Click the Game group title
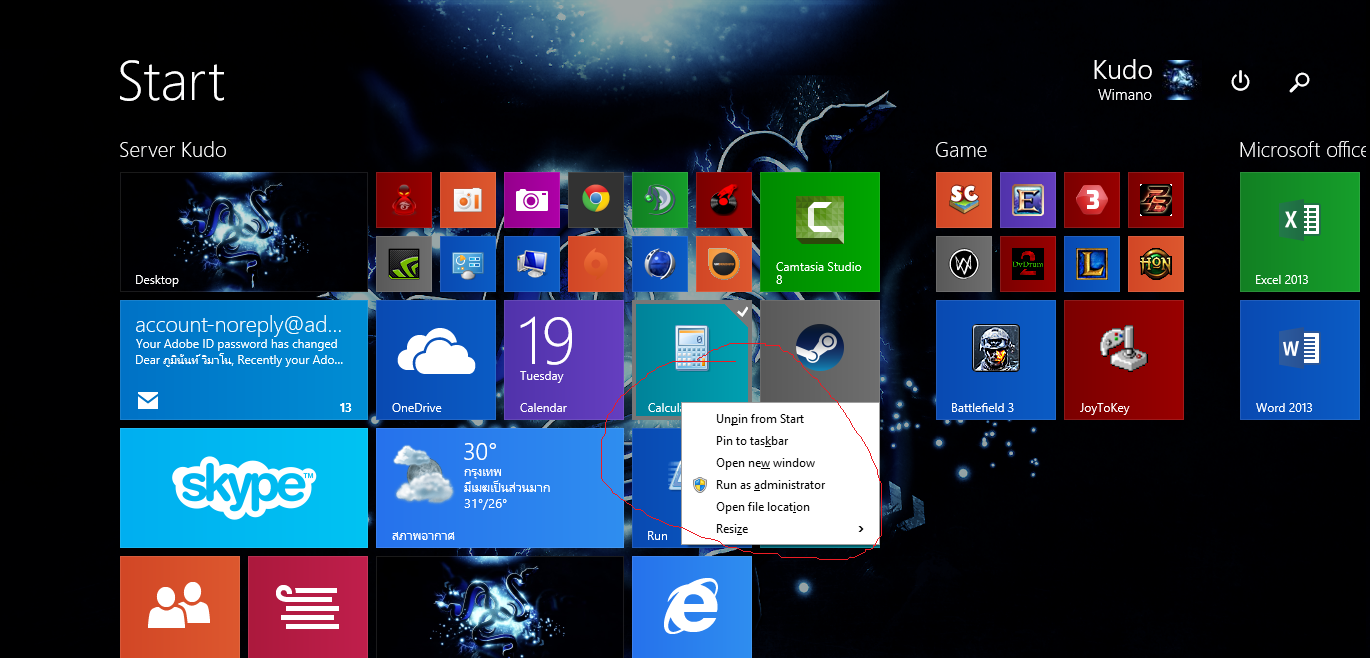The height and width of the screenshot is (658, 1370). pos(961,150)
